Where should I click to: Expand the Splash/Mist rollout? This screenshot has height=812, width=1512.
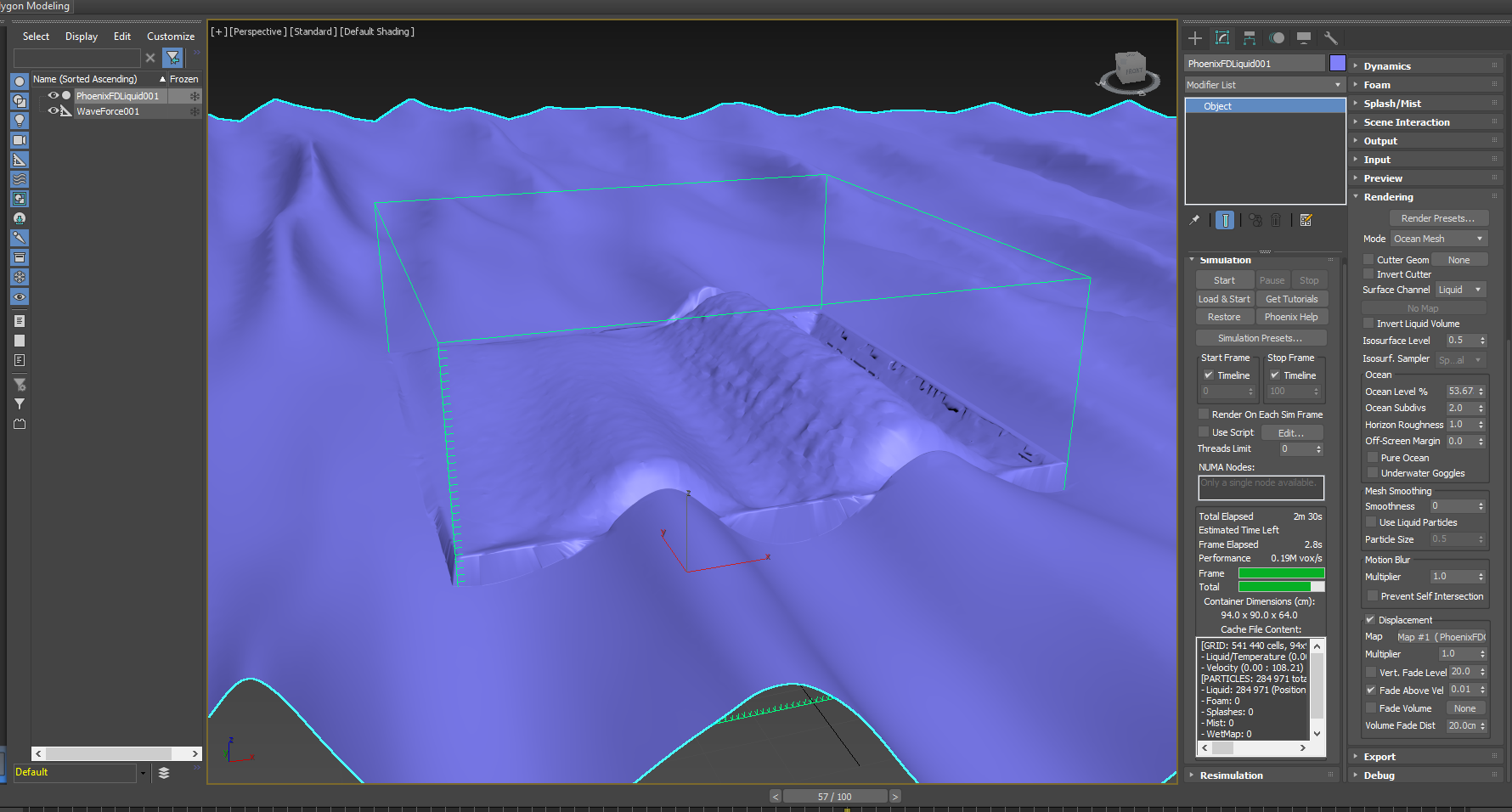[x=1425, y=104]
